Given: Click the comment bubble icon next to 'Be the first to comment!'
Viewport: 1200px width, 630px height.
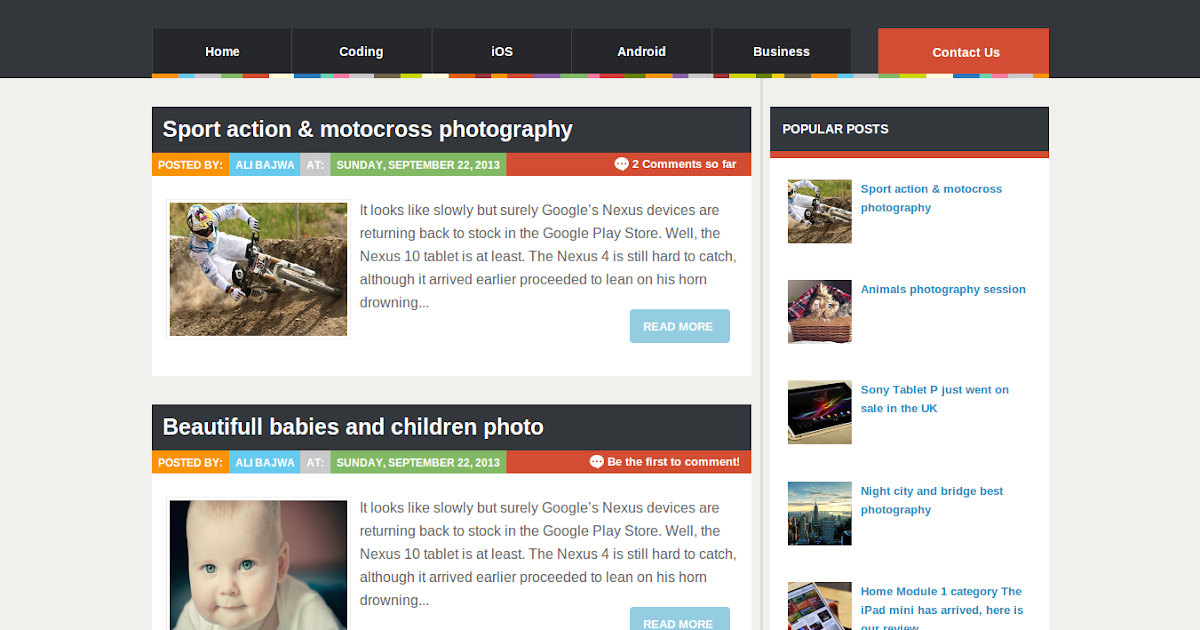Looking at the screenshot, I should click(x=596, y=461).
